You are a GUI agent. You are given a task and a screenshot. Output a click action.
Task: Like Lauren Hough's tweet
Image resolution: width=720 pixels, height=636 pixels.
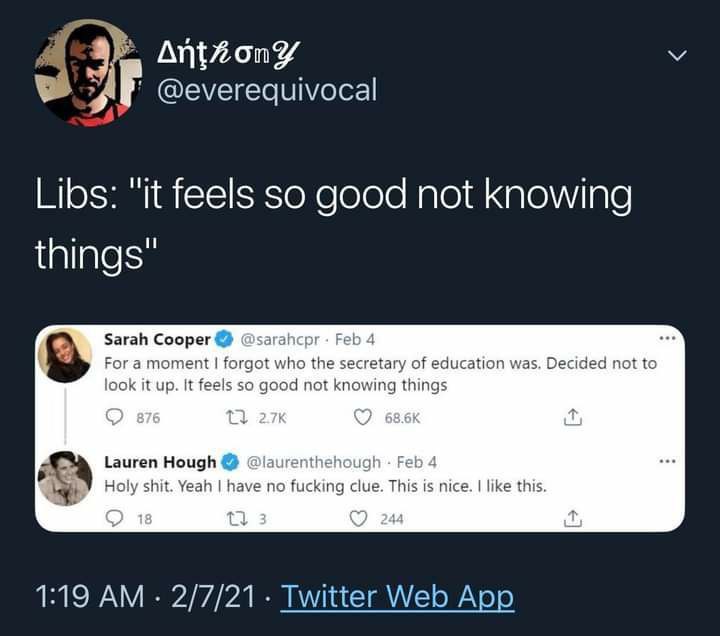point(355,518)
